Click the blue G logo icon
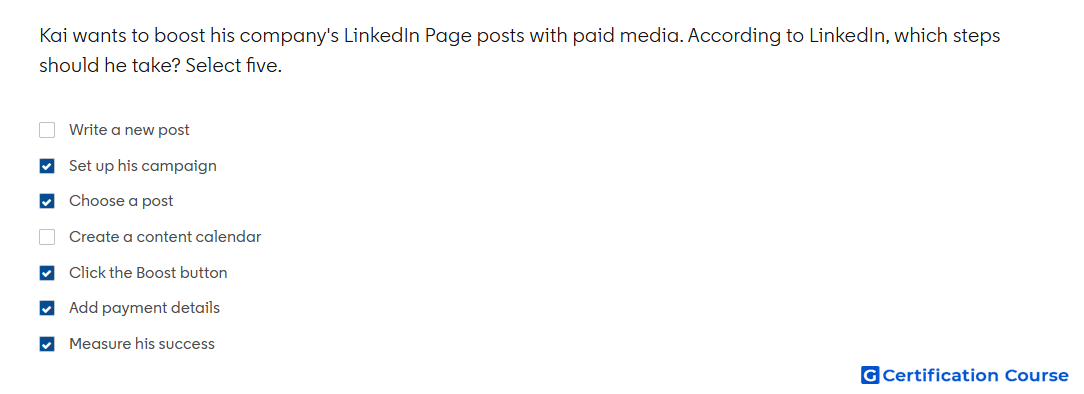 coord(870,375)
